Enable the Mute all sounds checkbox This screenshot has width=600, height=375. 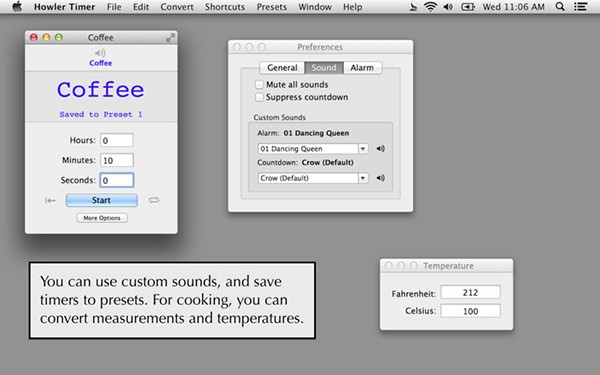(x=259, y=85)
